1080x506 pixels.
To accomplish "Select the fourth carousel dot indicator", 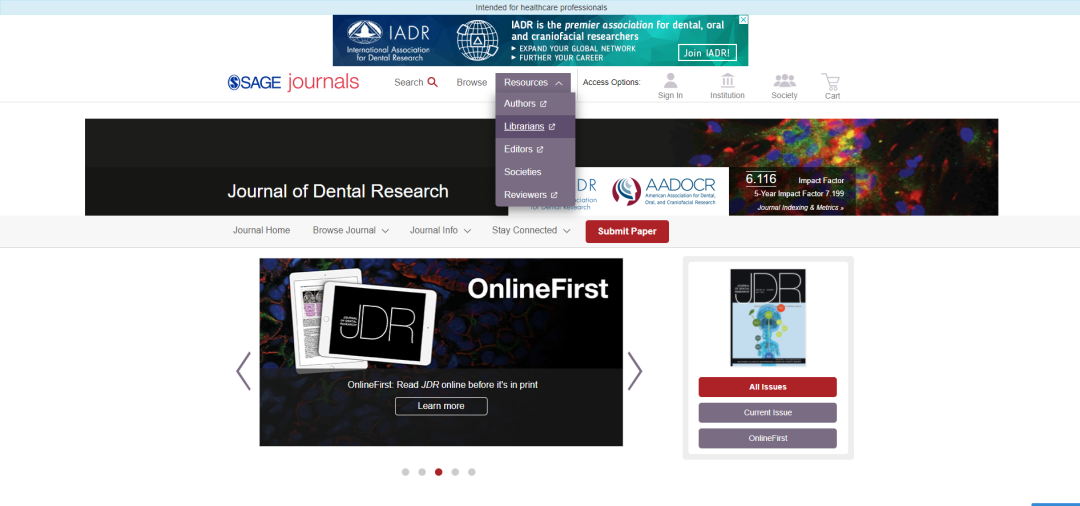I will coord(455,471).
